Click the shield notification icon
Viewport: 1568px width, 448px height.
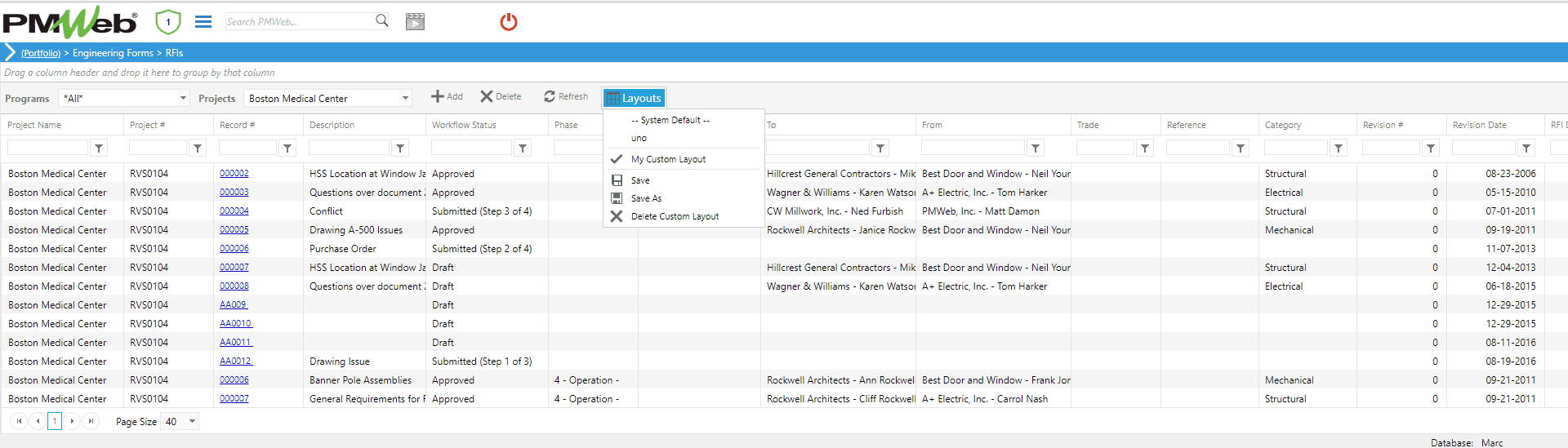pyautogui.click(x=167, y=22)
